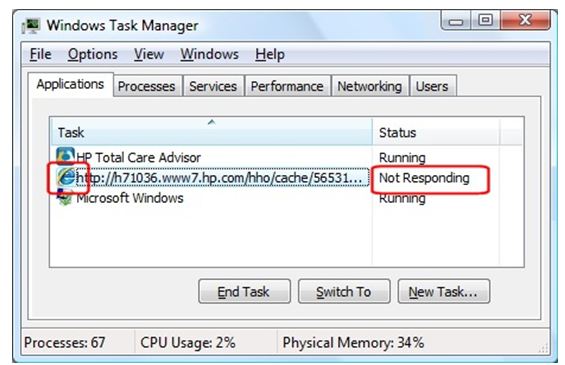Switch to the Processes tab
The image size is (565, 365).
click(x=146, y=86)
